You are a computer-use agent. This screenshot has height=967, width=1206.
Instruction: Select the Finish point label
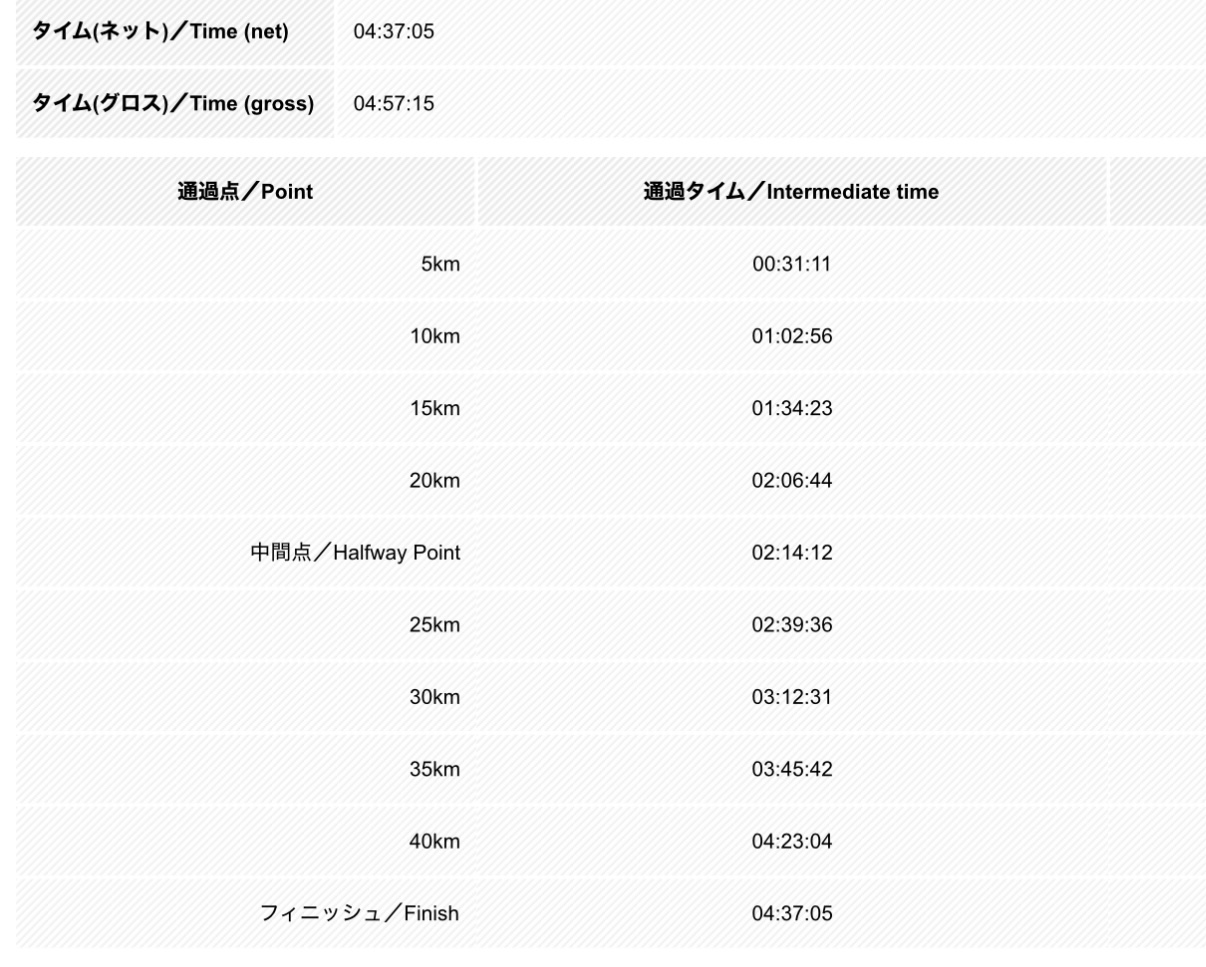coord(359,913)
